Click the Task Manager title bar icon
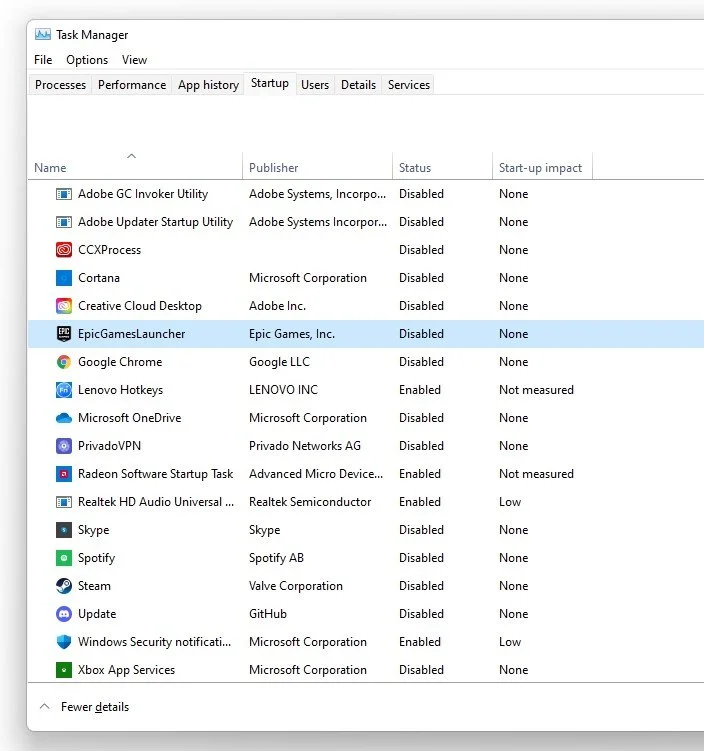Image resolution: width=704 pixels, height=751 pixels. click(x=43, y=34)
